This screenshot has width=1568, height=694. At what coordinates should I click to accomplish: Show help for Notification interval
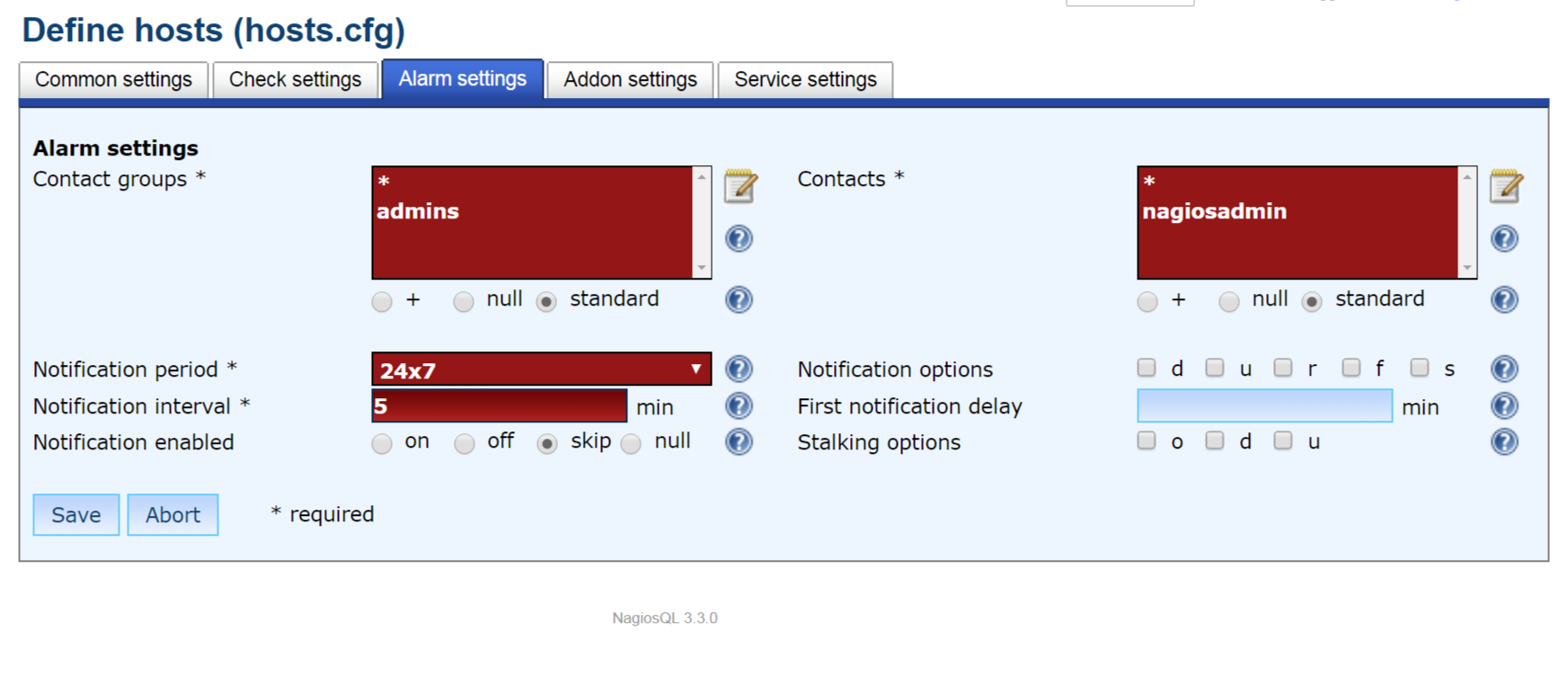(739, 406)
